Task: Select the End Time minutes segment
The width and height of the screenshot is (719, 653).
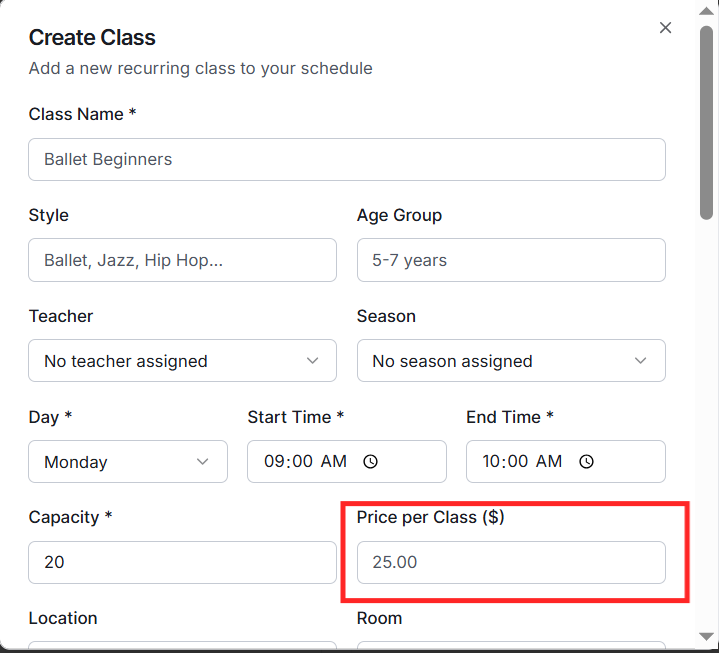Action: tap(520, 462)
